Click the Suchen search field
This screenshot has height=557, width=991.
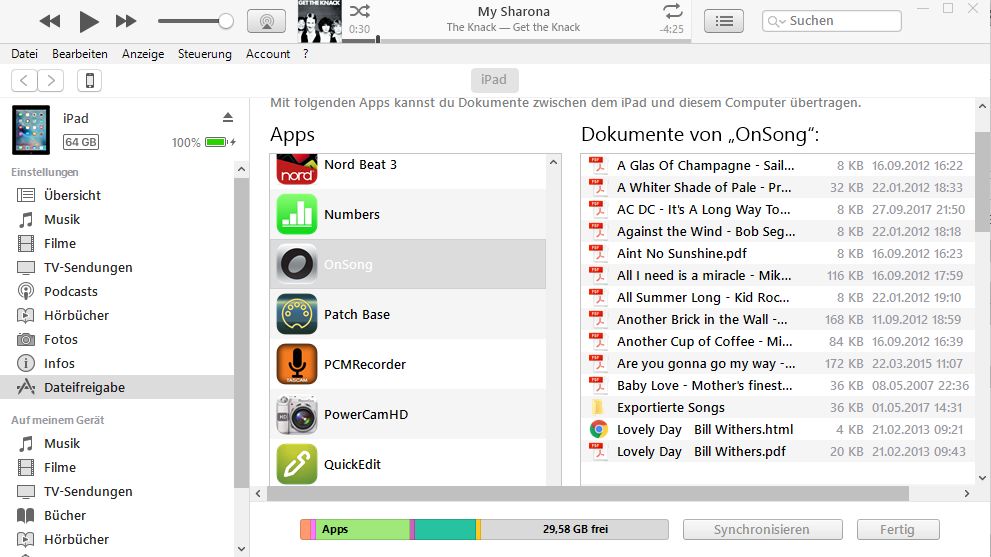pyautogui.click(x=832, y=21)
